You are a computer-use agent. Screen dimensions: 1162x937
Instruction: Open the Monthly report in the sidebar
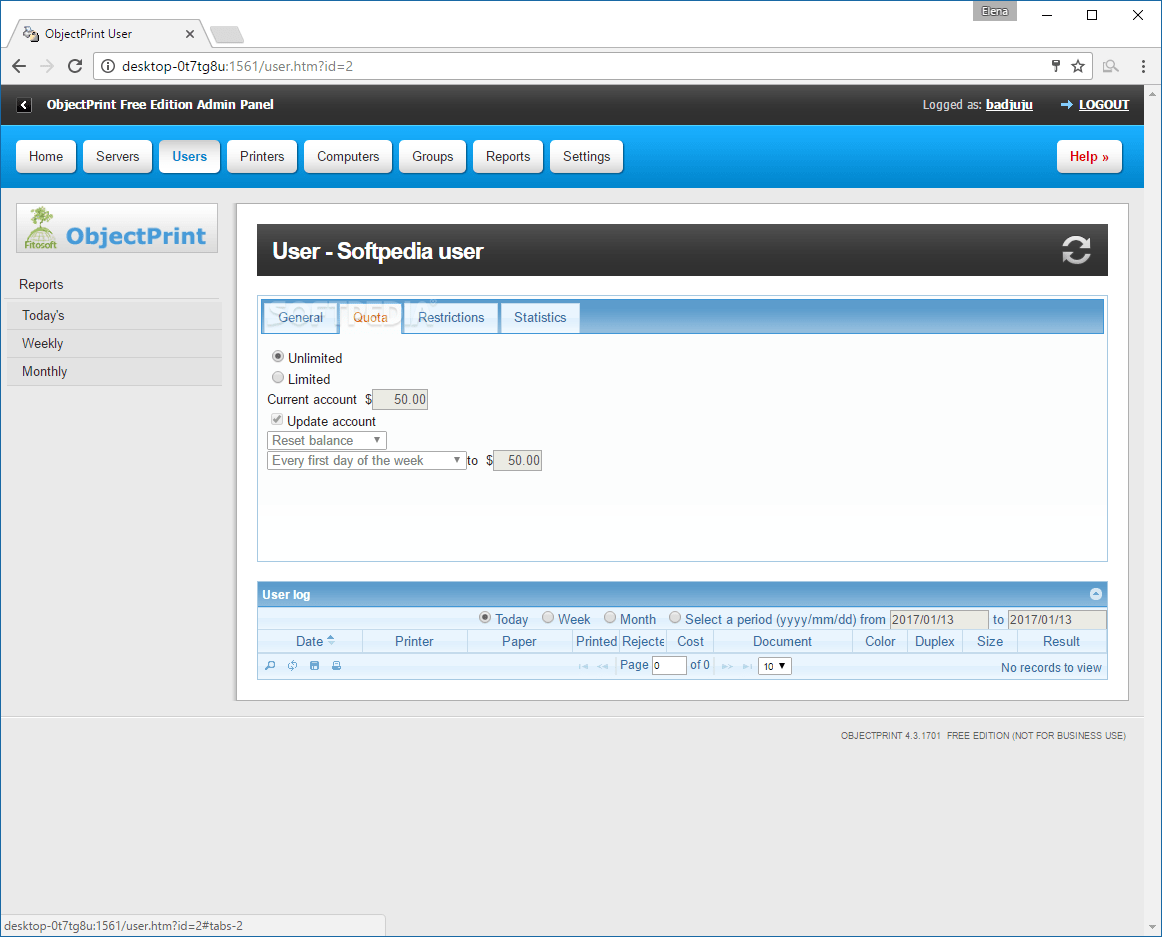coord(114,371)
